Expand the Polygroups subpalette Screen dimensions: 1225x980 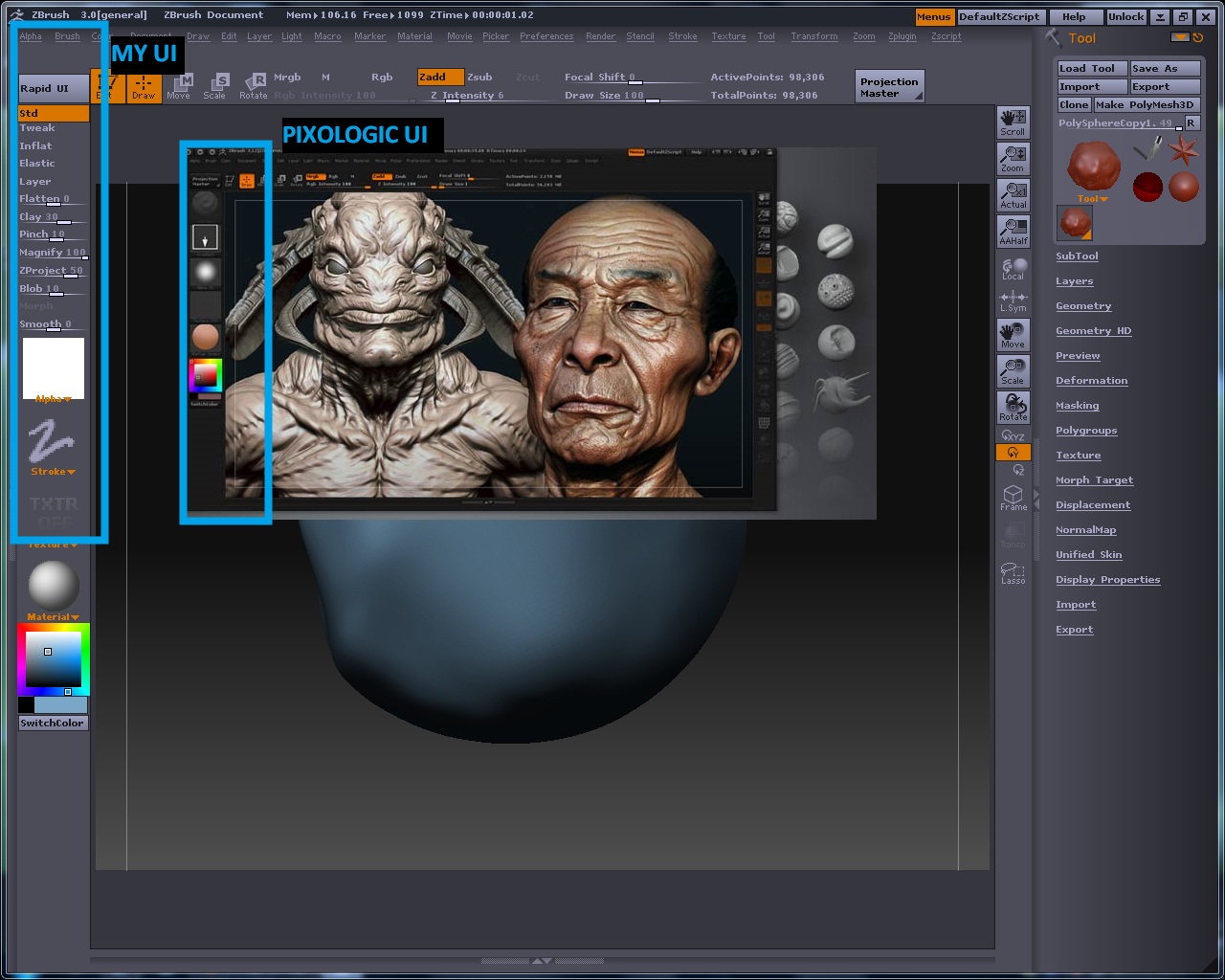pos(1086,431)
